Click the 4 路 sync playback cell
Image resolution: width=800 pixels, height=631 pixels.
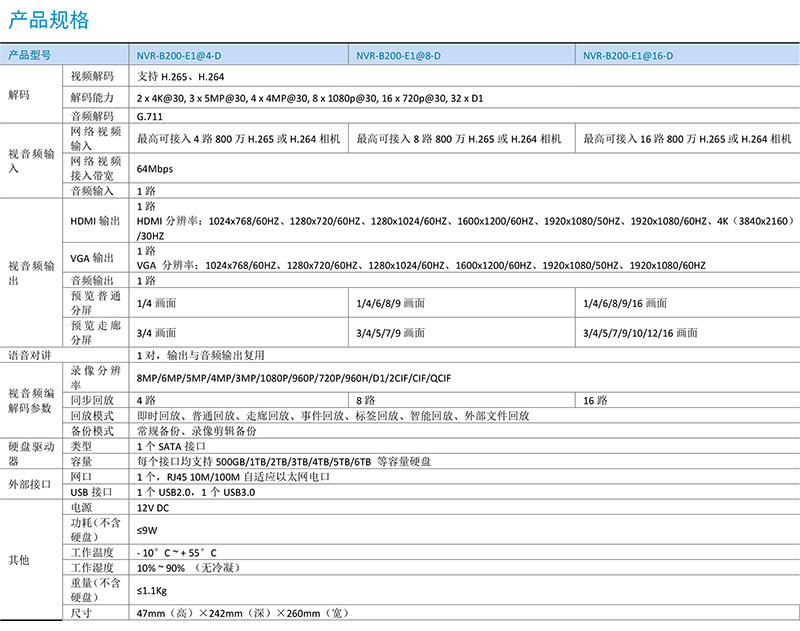click(146, 400)
